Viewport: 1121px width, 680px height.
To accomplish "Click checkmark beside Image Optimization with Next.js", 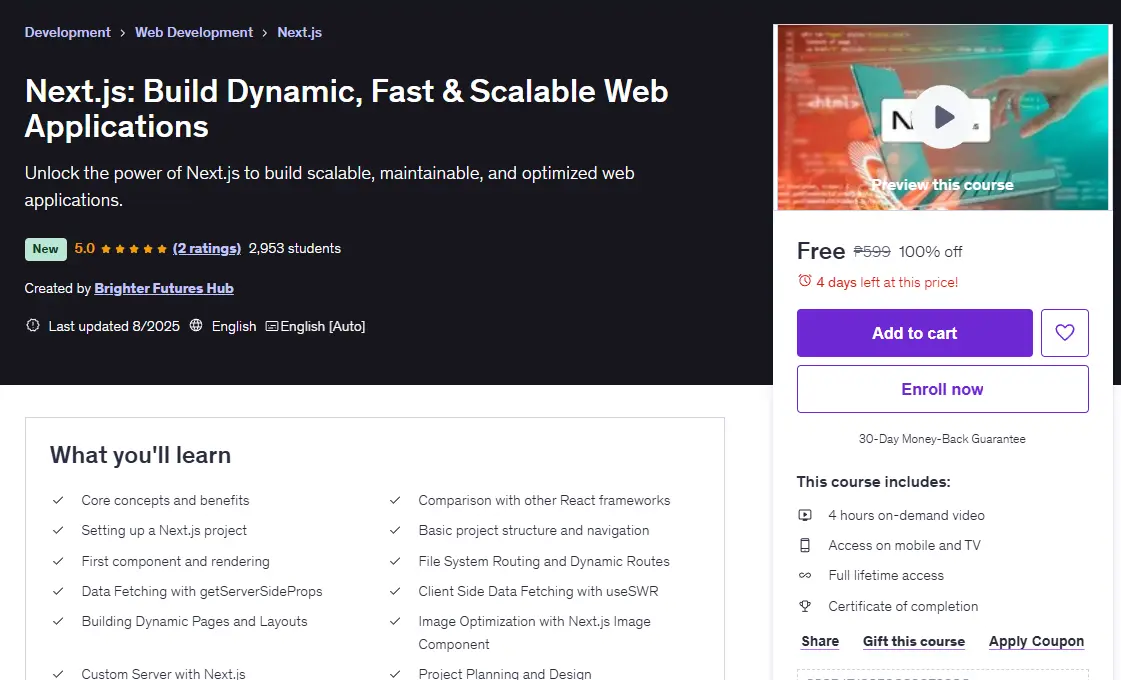I will click(395, 621).
